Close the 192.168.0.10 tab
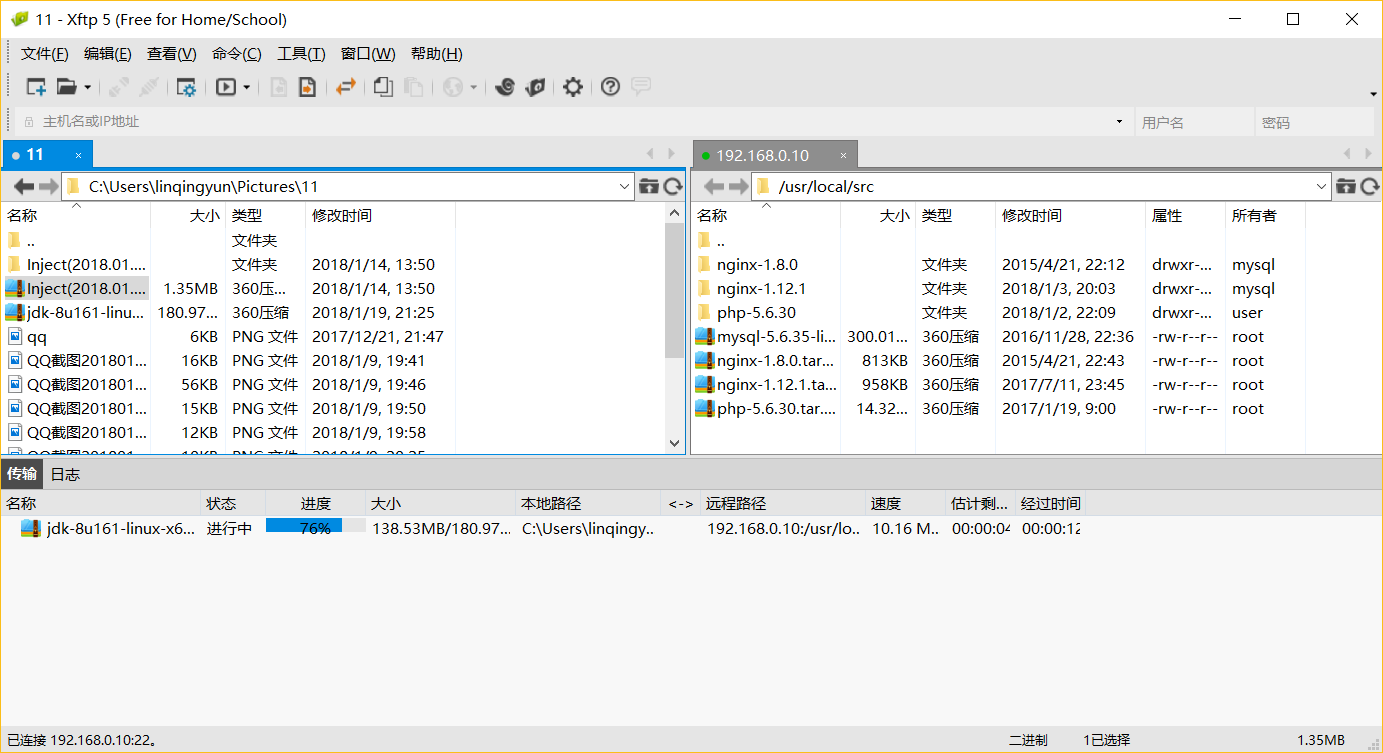 click(x=844, y=156)
